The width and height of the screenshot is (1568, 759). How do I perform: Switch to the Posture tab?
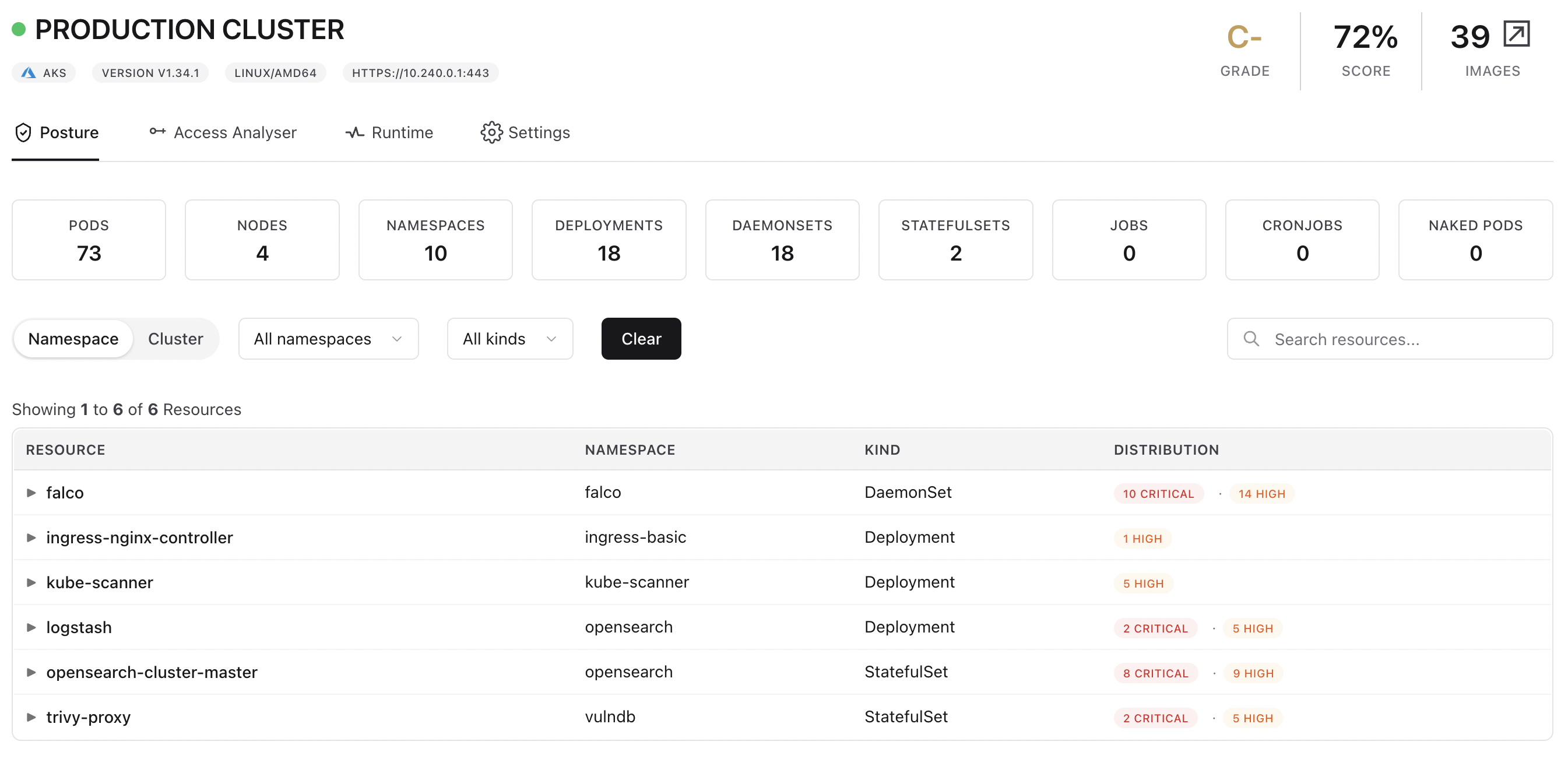pos(55,133)
